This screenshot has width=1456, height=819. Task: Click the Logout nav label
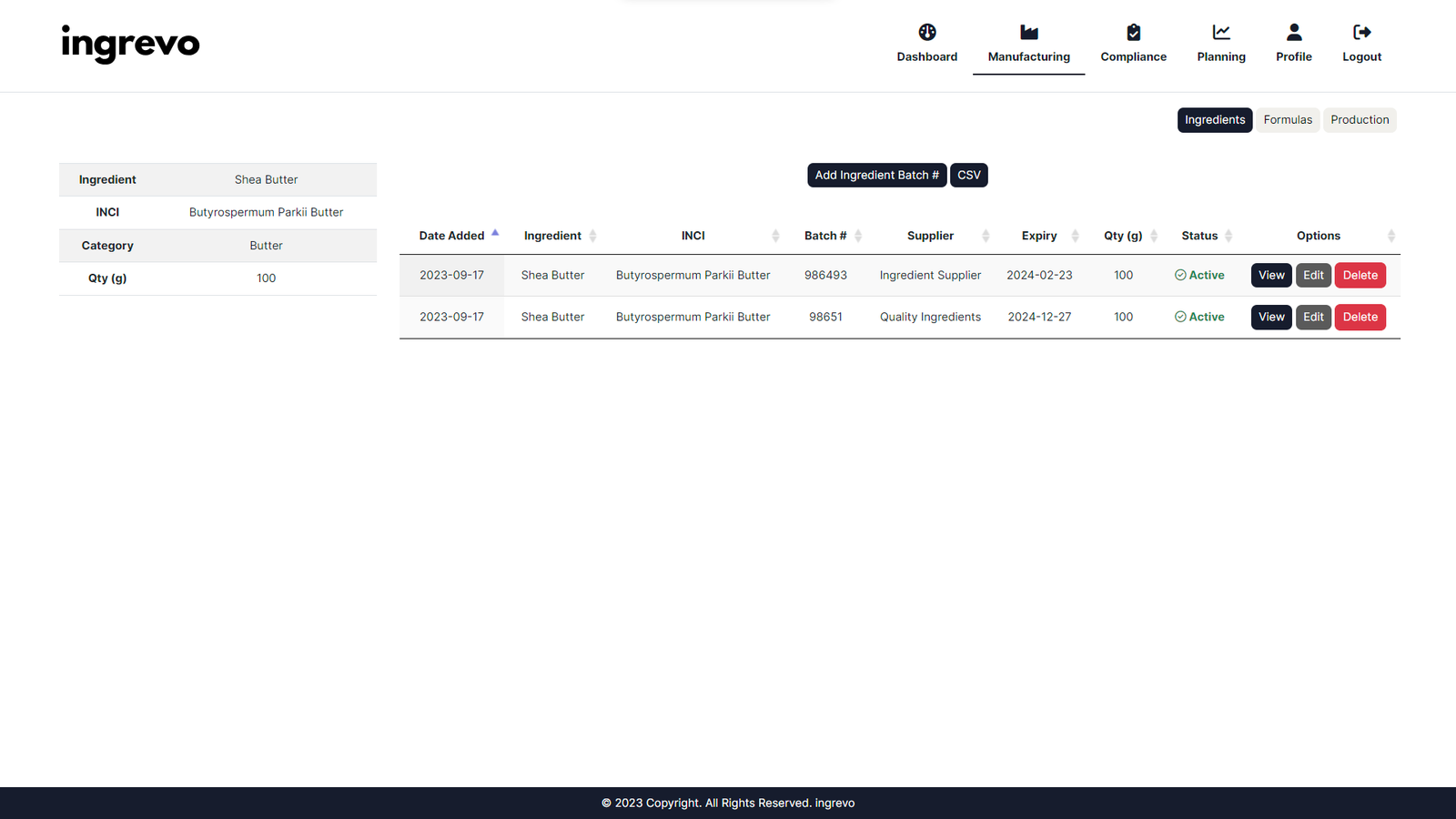[x=1362, y=56]
